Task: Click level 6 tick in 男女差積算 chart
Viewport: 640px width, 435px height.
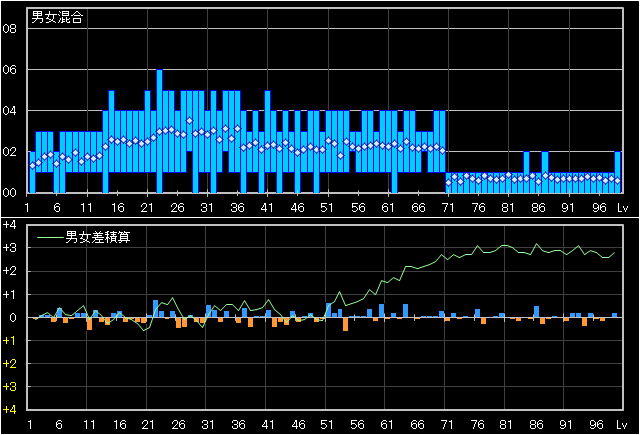Action: pos(59,425)
